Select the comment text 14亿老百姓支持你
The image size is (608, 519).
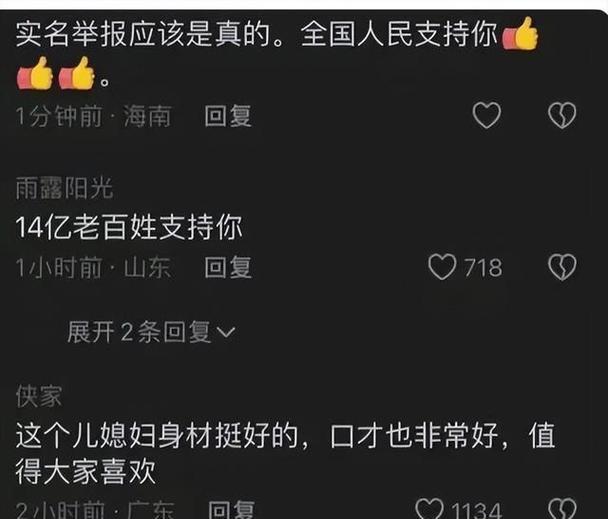point(129,227)
